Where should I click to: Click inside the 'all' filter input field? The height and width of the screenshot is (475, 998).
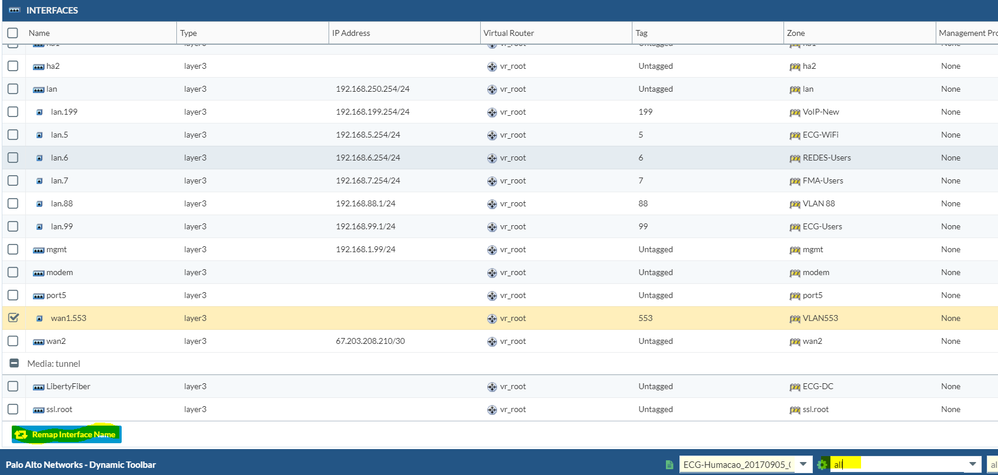tap(897, 465)
